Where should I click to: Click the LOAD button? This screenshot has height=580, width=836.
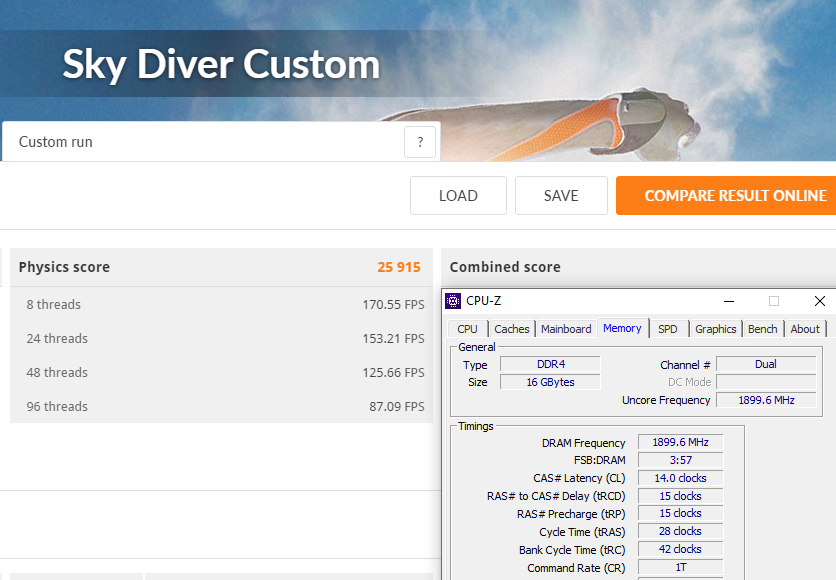click(x=459, y=196)
